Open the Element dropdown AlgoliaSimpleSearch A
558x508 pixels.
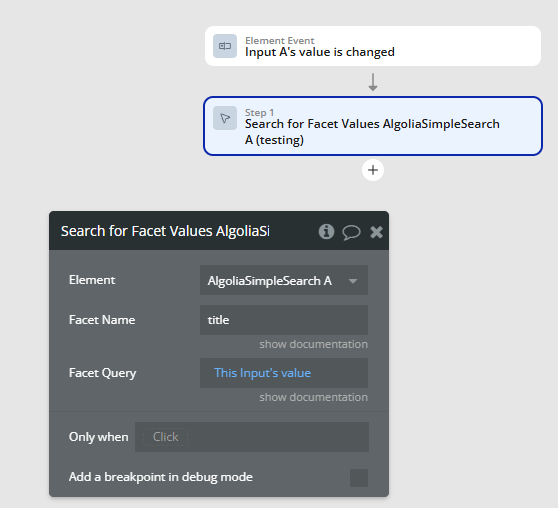click(284, 281)
